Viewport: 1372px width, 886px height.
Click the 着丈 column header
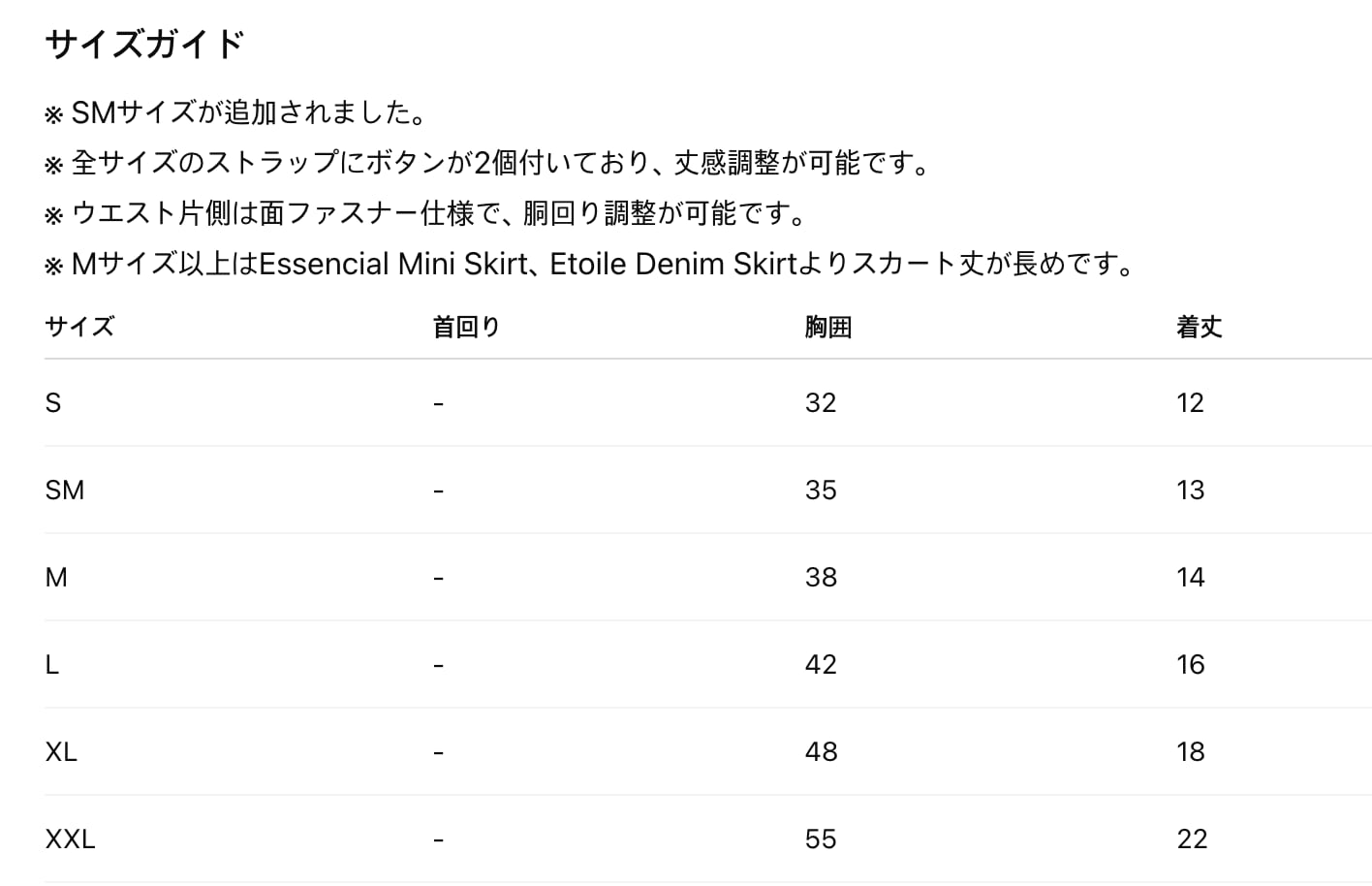click(1200, 327)
